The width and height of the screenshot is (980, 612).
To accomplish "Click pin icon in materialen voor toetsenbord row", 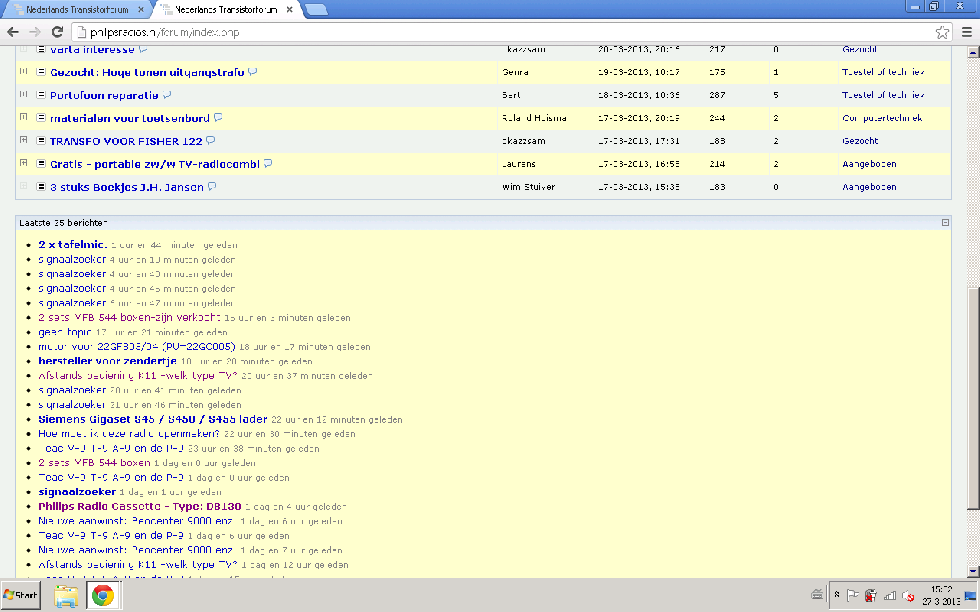I will [x=24, y=117].
